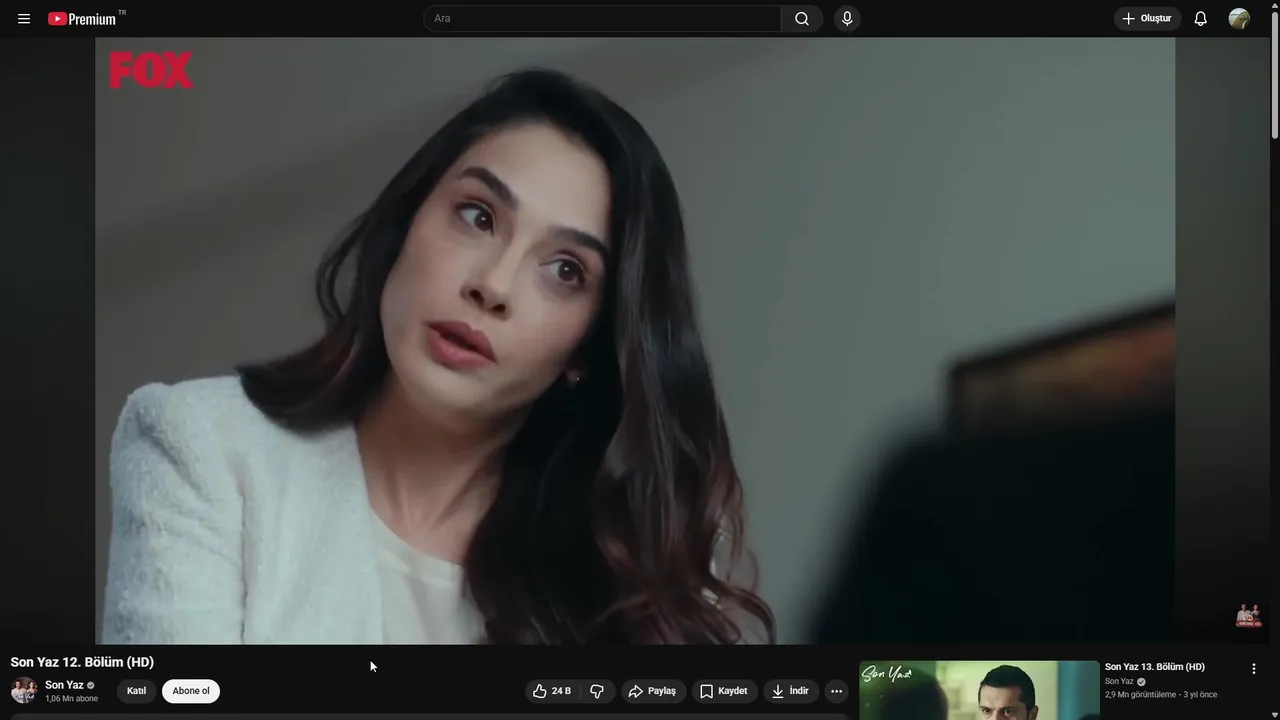The image size is (1280, 720).
Task: Open the account avatar menu
Action: pyautogui.click(x=1239, y=19)
